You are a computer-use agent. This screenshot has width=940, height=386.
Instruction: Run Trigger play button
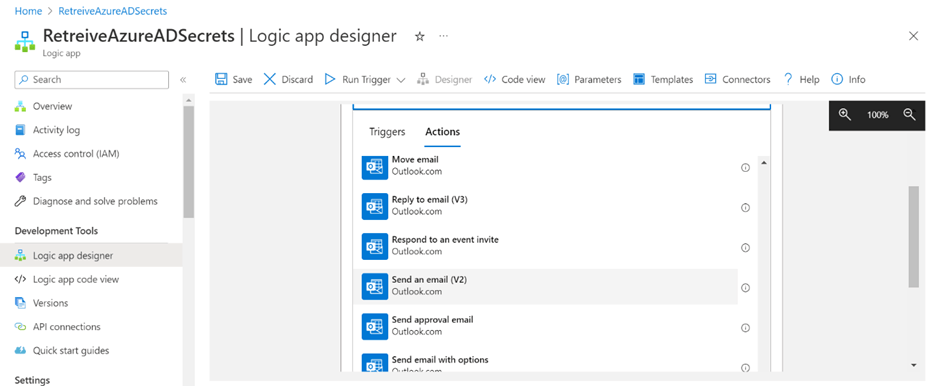[x=330, y=79]
